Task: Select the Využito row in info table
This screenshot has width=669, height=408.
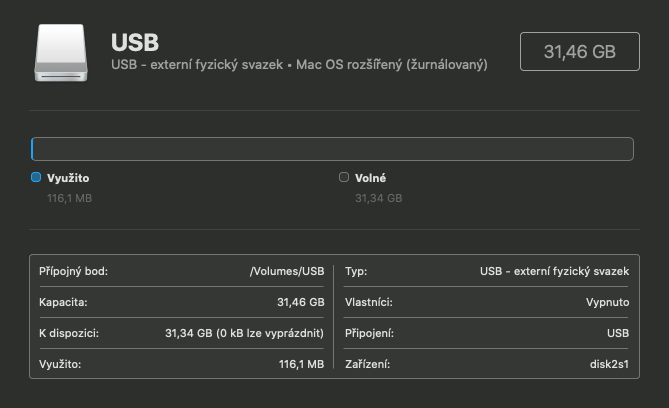Action: point(60,364)
